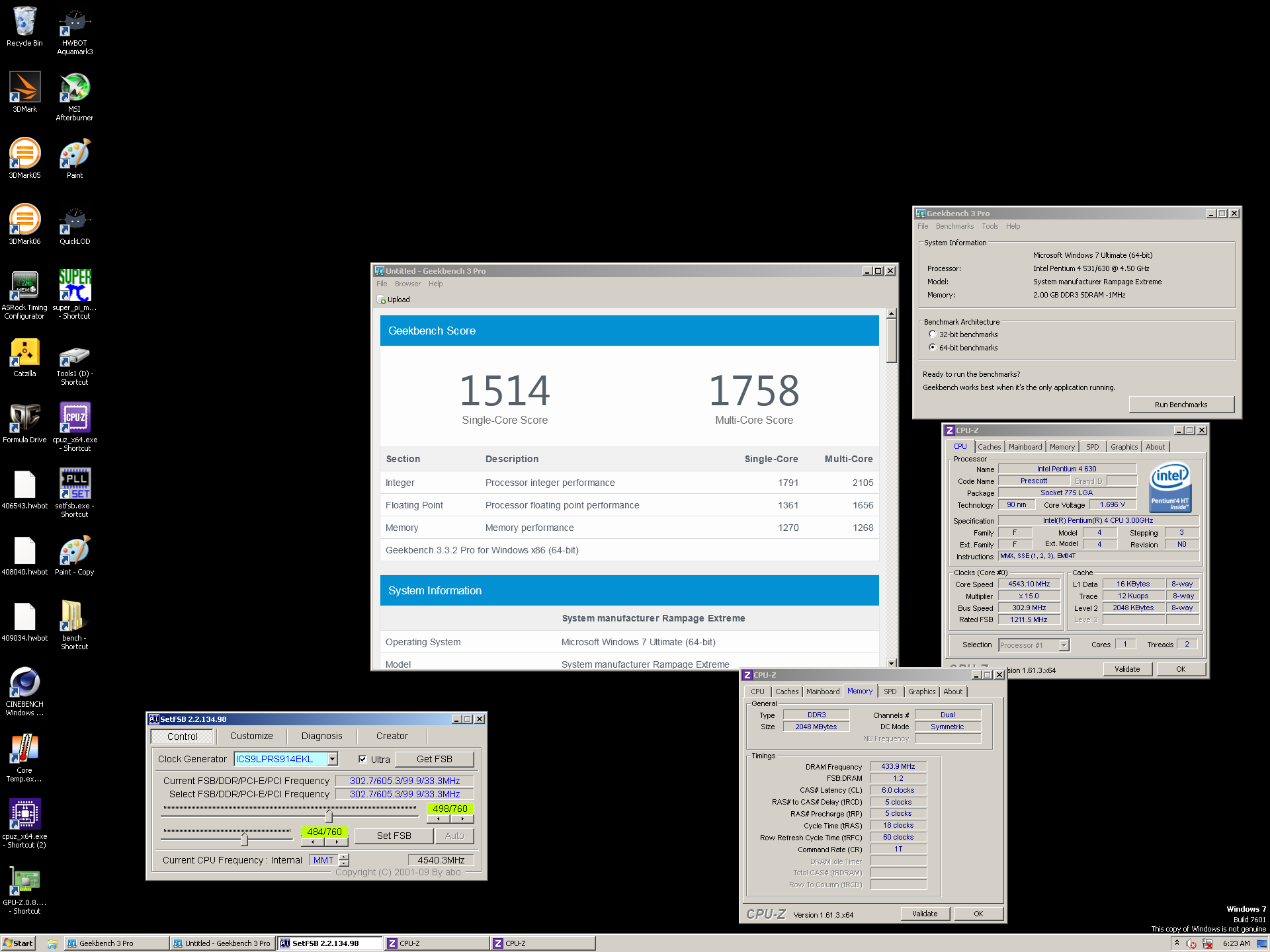Open the setfsb.exe shortcut icon
This screenshot has width=1270, height=952.
(75, 493)
